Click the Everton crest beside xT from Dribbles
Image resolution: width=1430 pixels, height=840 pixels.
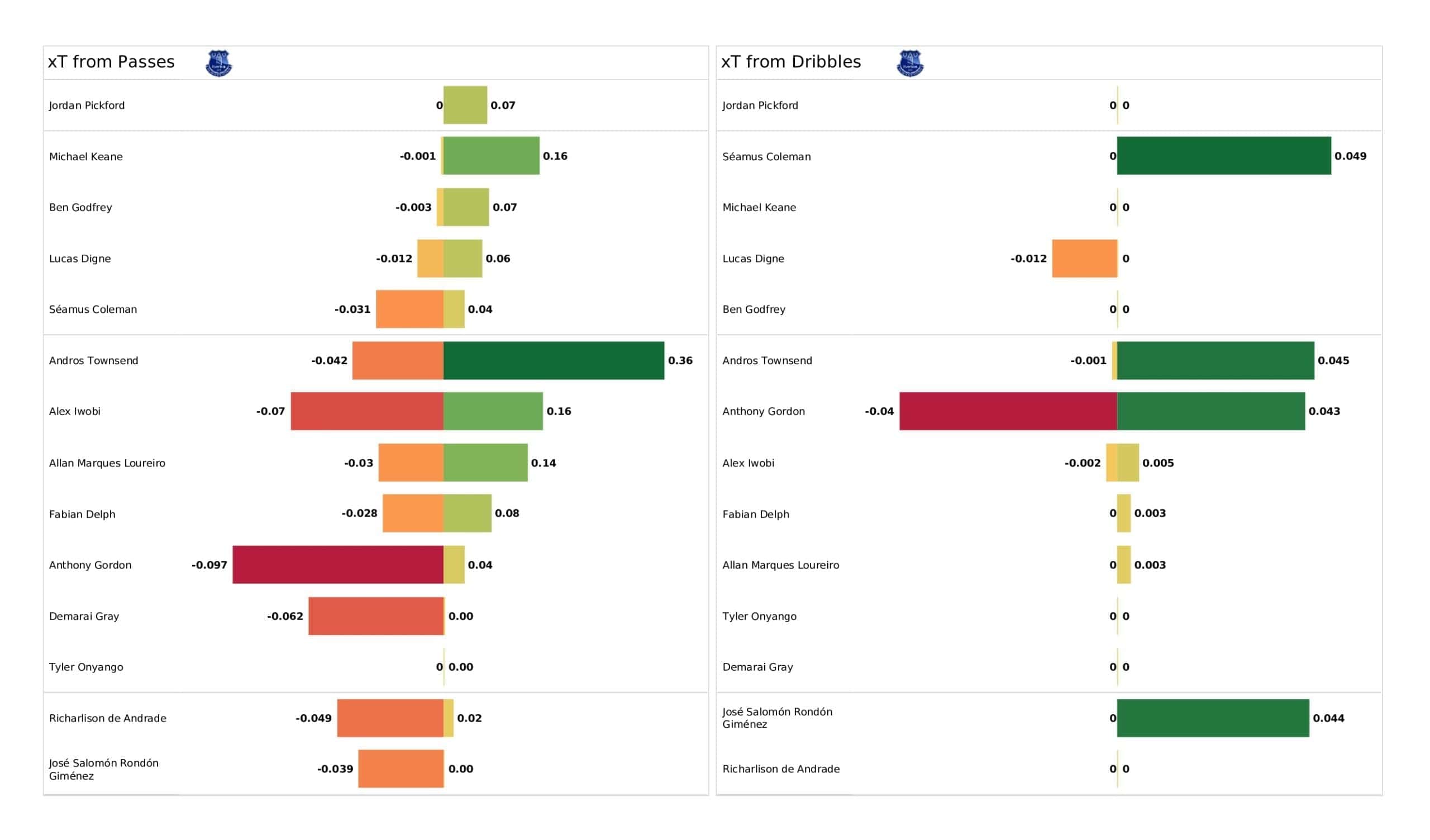click(x=909, y=63)
